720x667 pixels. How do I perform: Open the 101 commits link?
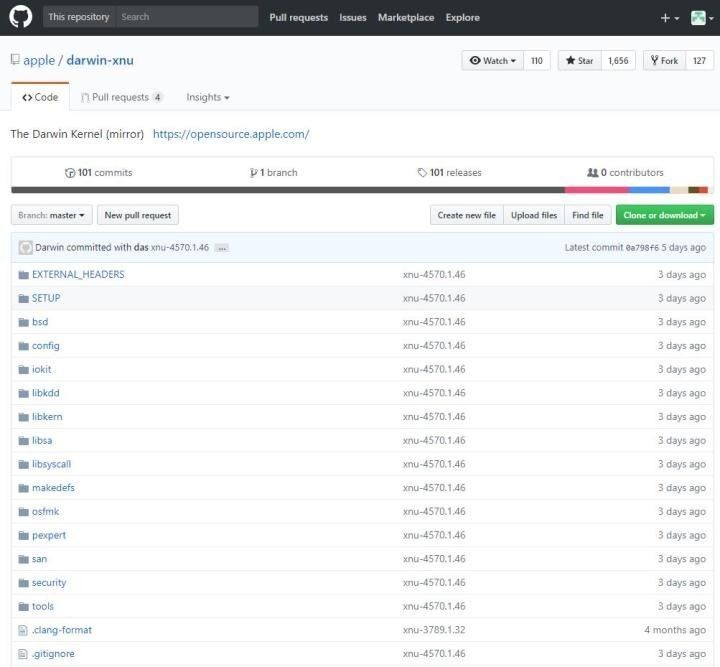[98, 173]
